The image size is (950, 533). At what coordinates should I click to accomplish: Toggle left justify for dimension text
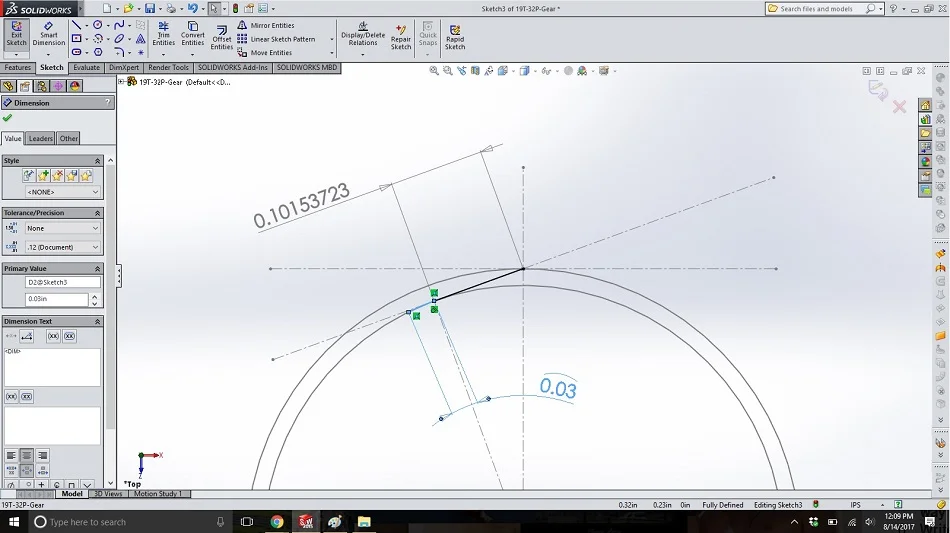coord(11,455)
